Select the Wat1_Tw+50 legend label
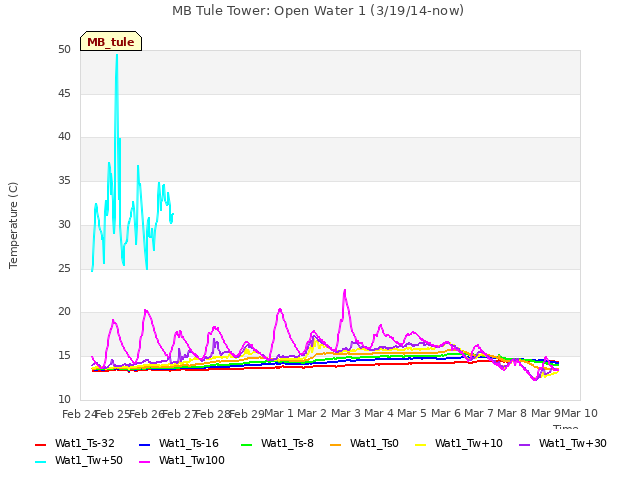This screenshot has height=480, width=640. click(x=89, y=461)
